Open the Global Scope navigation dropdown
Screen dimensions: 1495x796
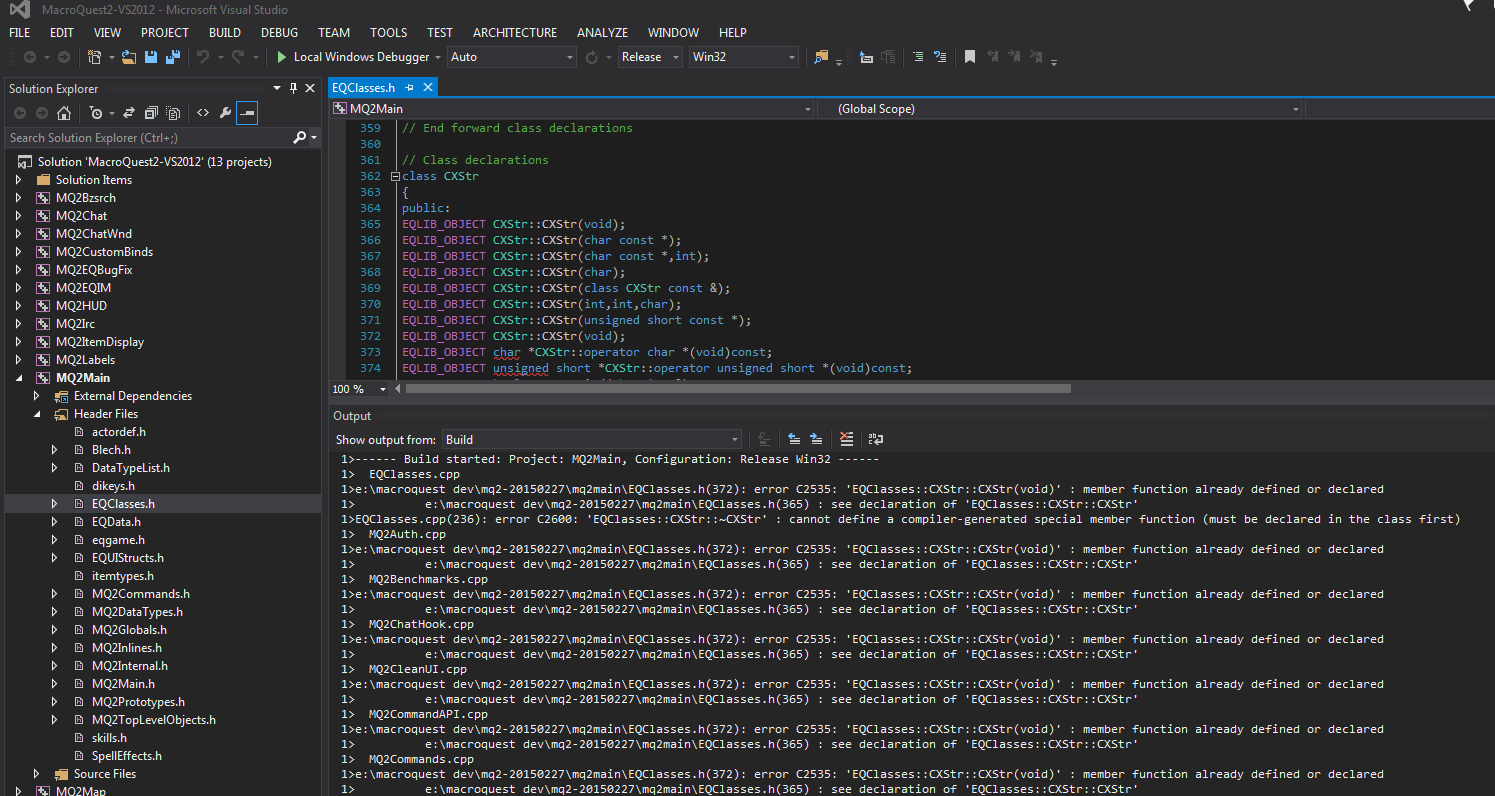(x=1060, y=109)
